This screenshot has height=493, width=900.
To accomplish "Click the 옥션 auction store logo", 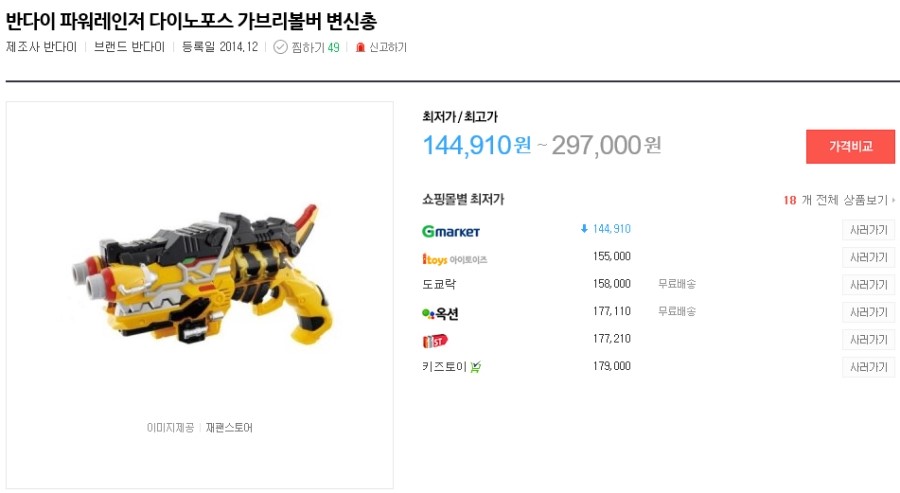I will (x=440, y=313).
